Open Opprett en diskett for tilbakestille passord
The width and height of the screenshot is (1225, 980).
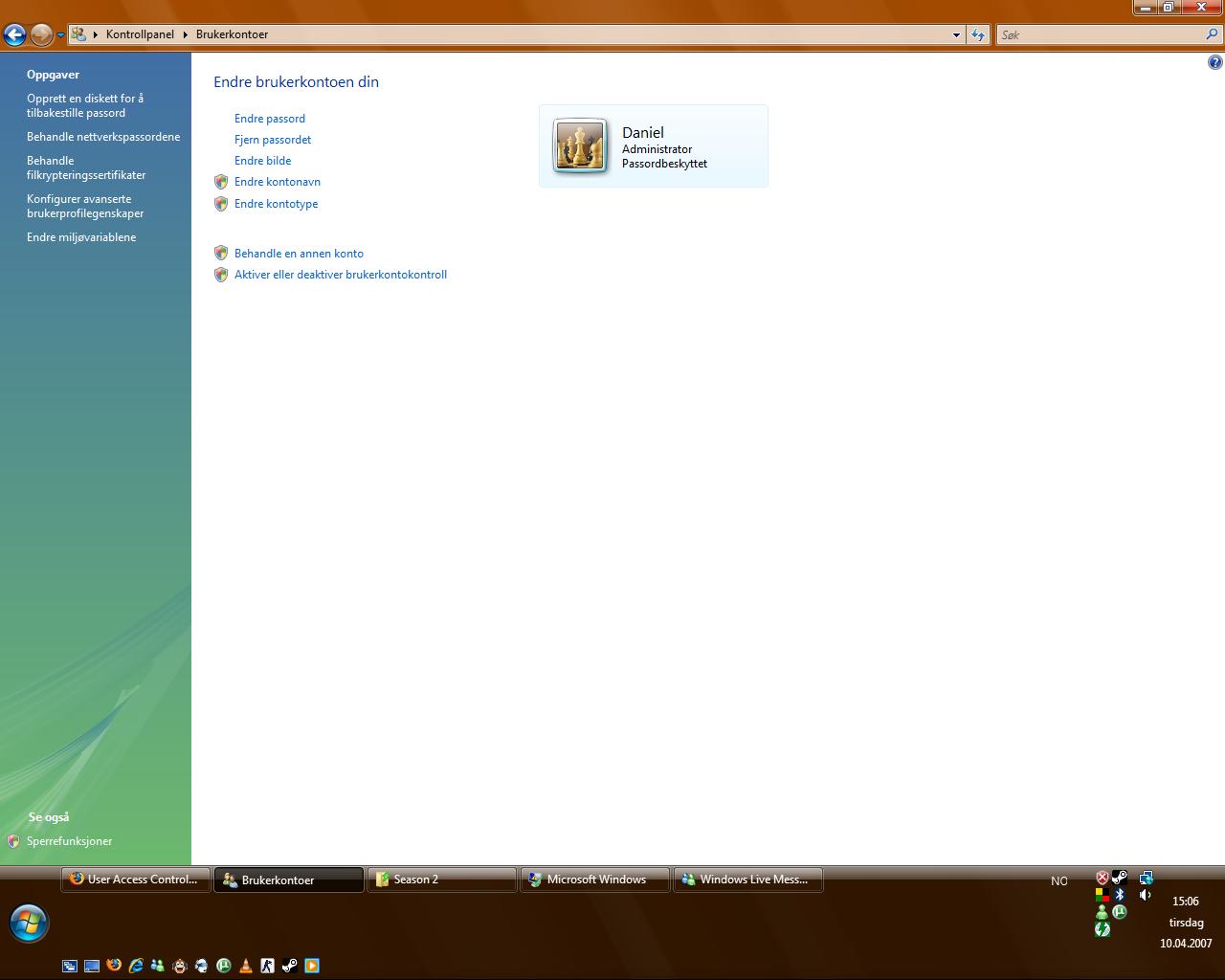[x=85, y=105]
